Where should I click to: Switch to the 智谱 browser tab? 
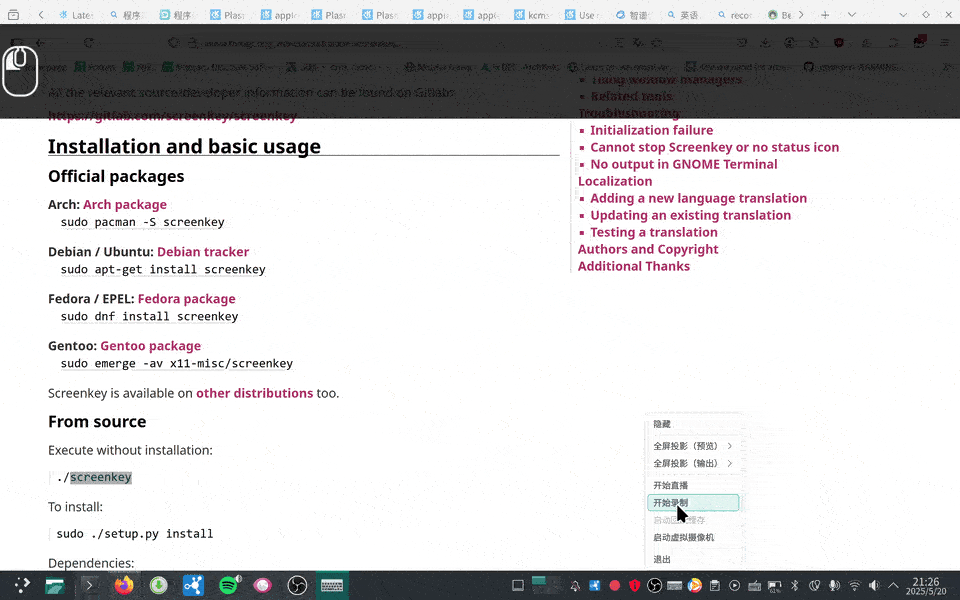(634, 15)
